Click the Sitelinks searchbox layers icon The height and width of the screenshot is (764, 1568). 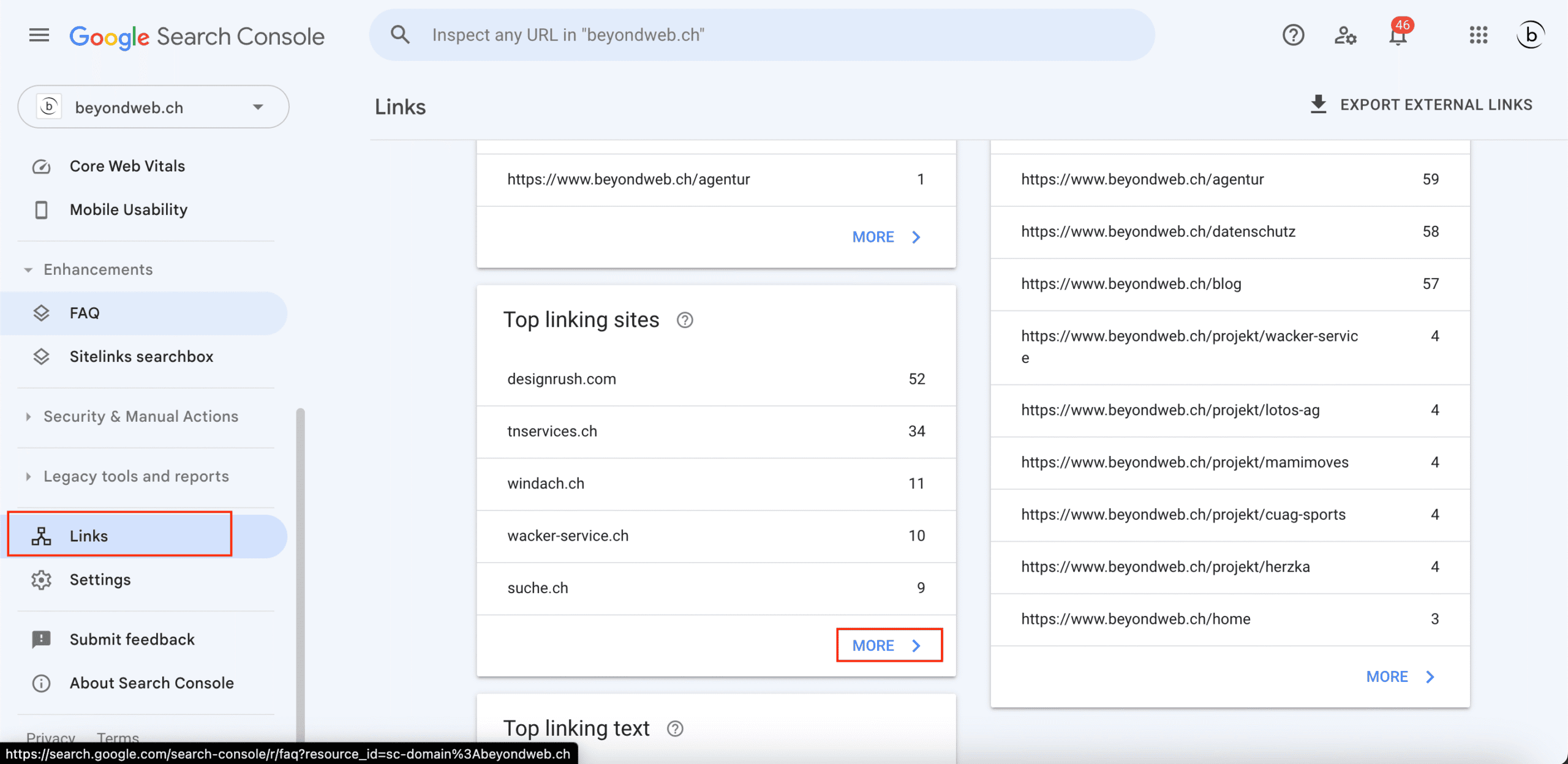coord(41,356)
